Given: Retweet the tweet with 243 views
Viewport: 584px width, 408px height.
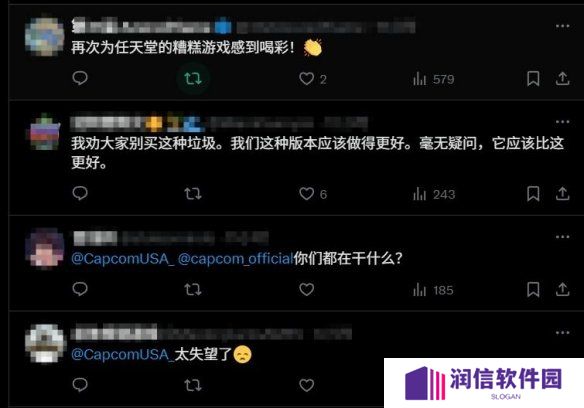Looking at the screenshot, I should click(193, 194).
